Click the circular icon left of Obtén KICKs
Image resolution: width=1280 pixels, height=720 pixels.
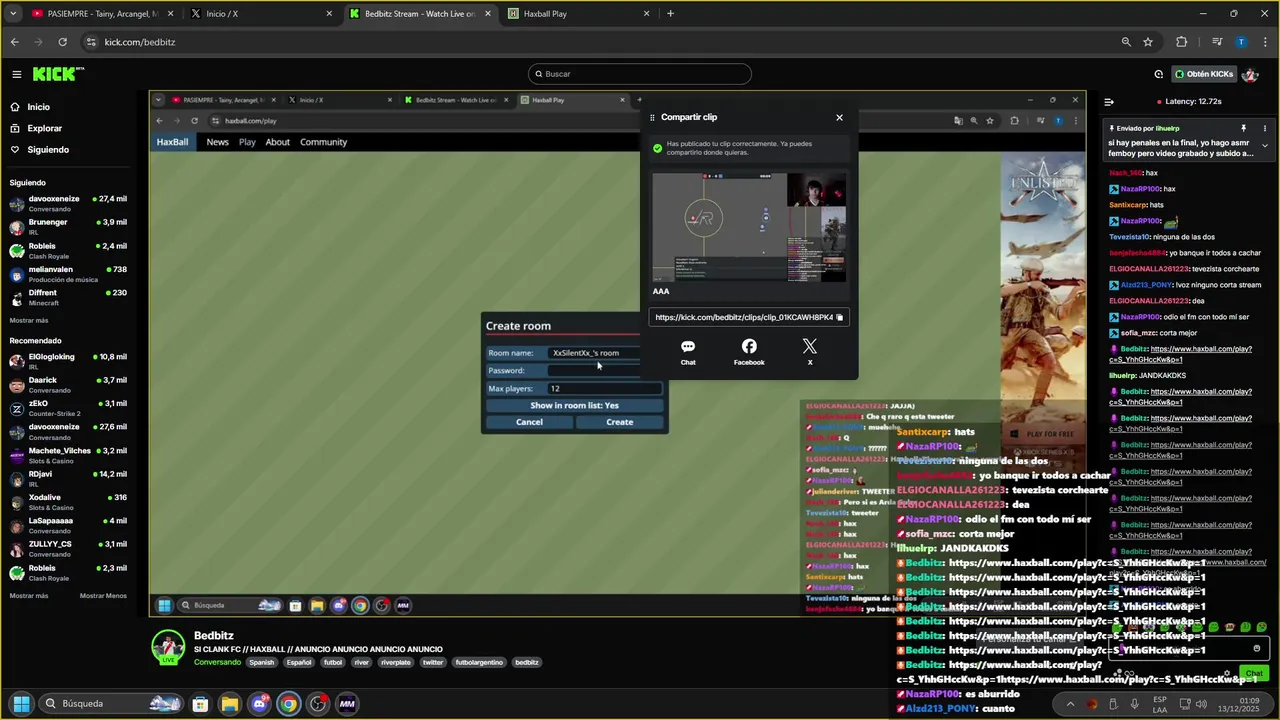point(1158,74)
